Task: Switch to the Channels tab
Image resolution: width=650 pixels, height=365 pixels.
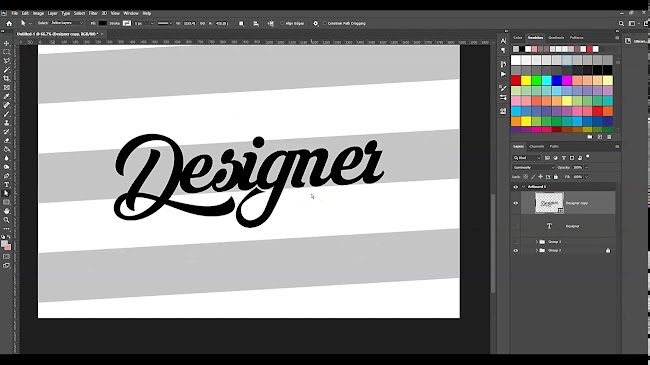Action: coord(537,146)
